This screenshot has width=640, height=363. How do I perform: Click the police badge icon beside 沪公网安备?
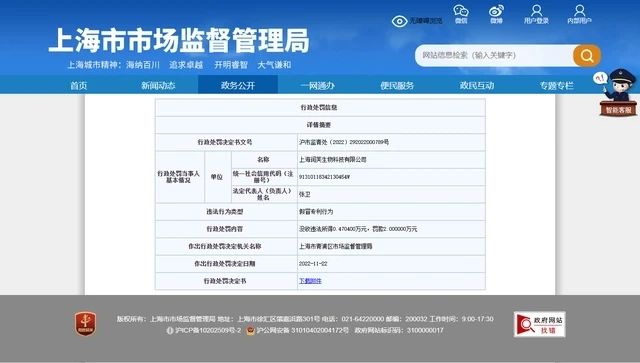(251, 331)
